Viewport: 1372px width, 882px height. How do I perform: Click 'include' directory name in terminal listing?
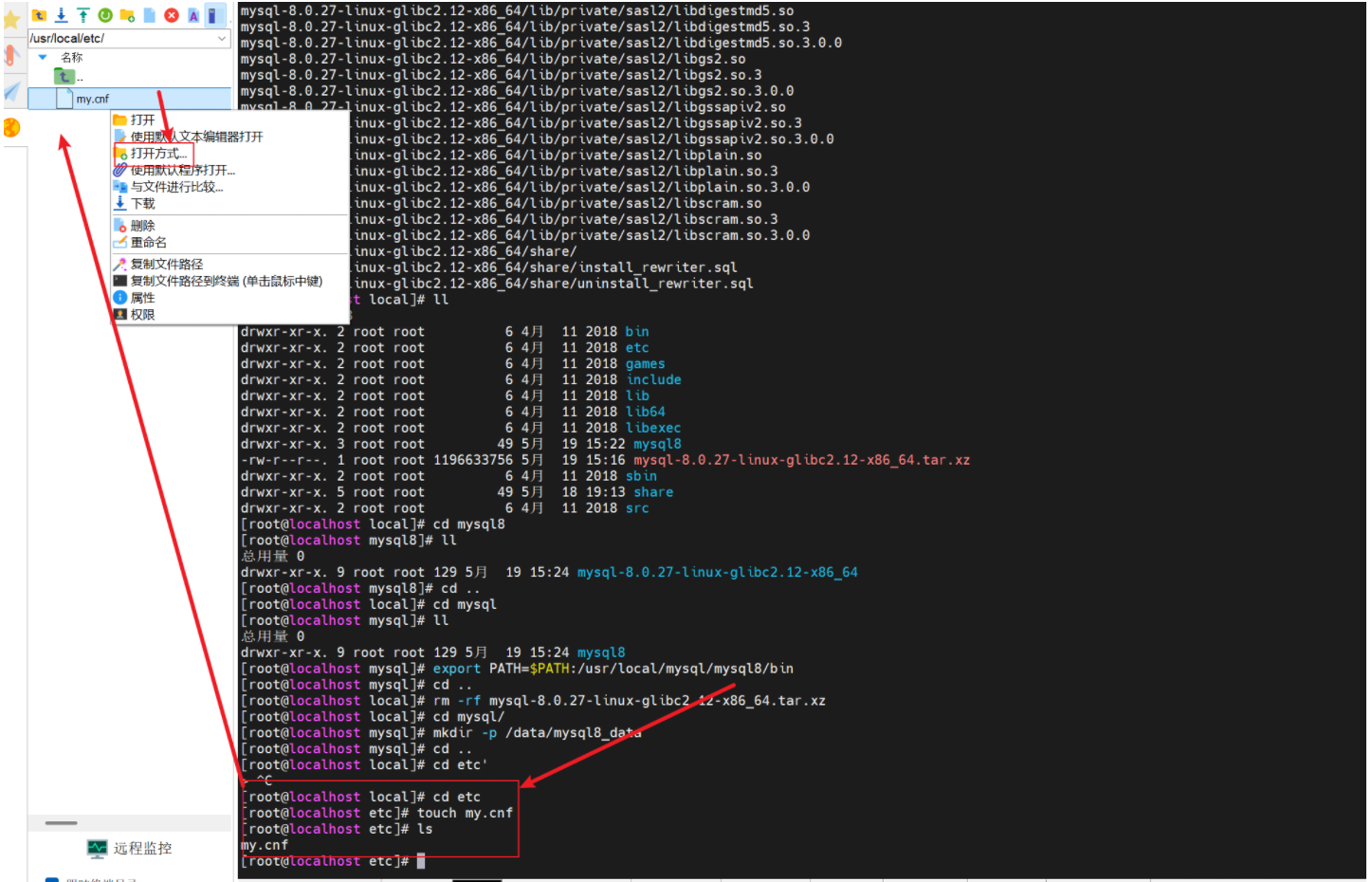(653, 380)
